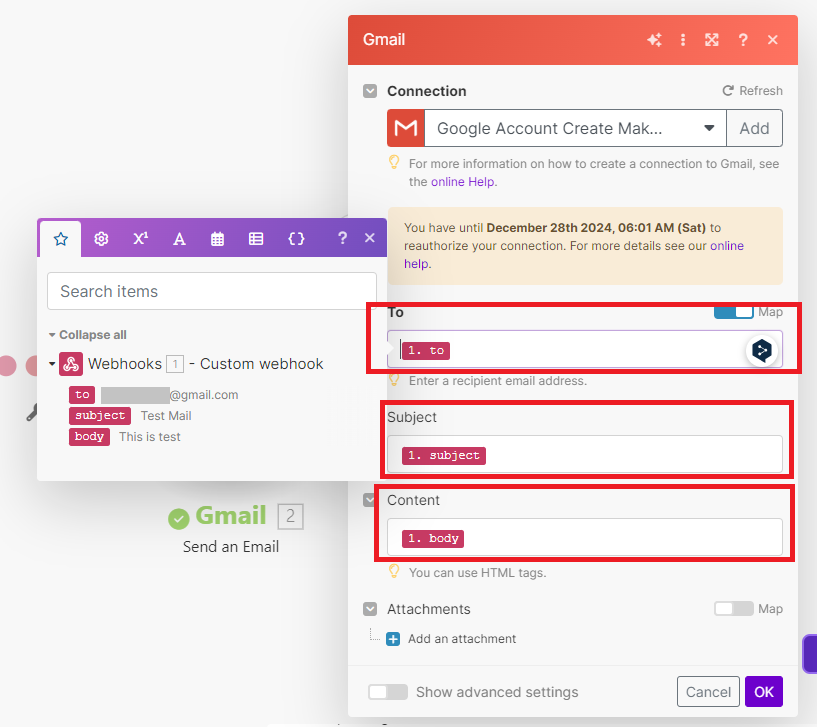Click the Cancel button
Viewport: 817px width, 727px height.
click(x=708, y=692)
